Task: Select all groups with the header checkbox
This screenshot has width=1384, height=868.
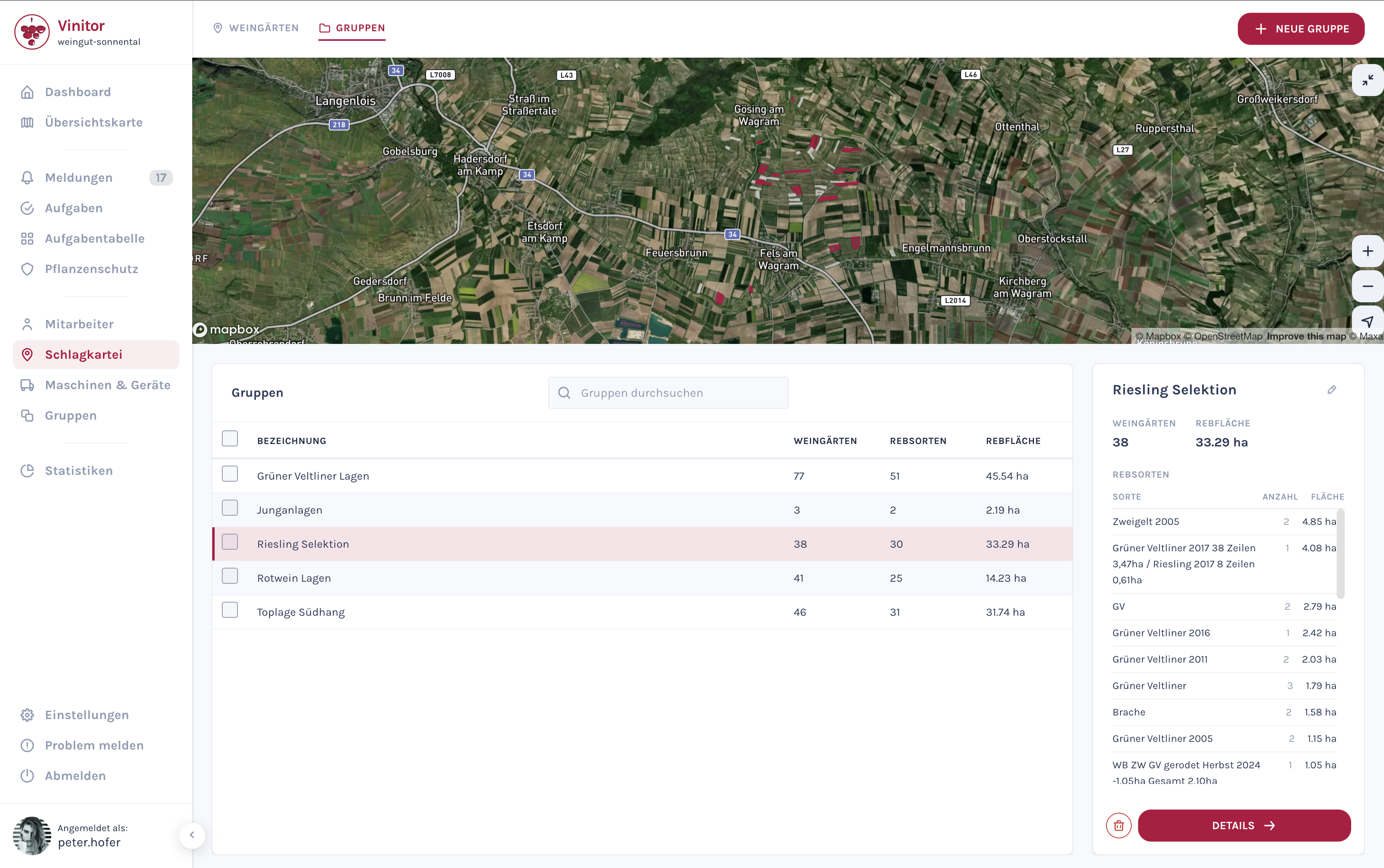Action: 229,438
